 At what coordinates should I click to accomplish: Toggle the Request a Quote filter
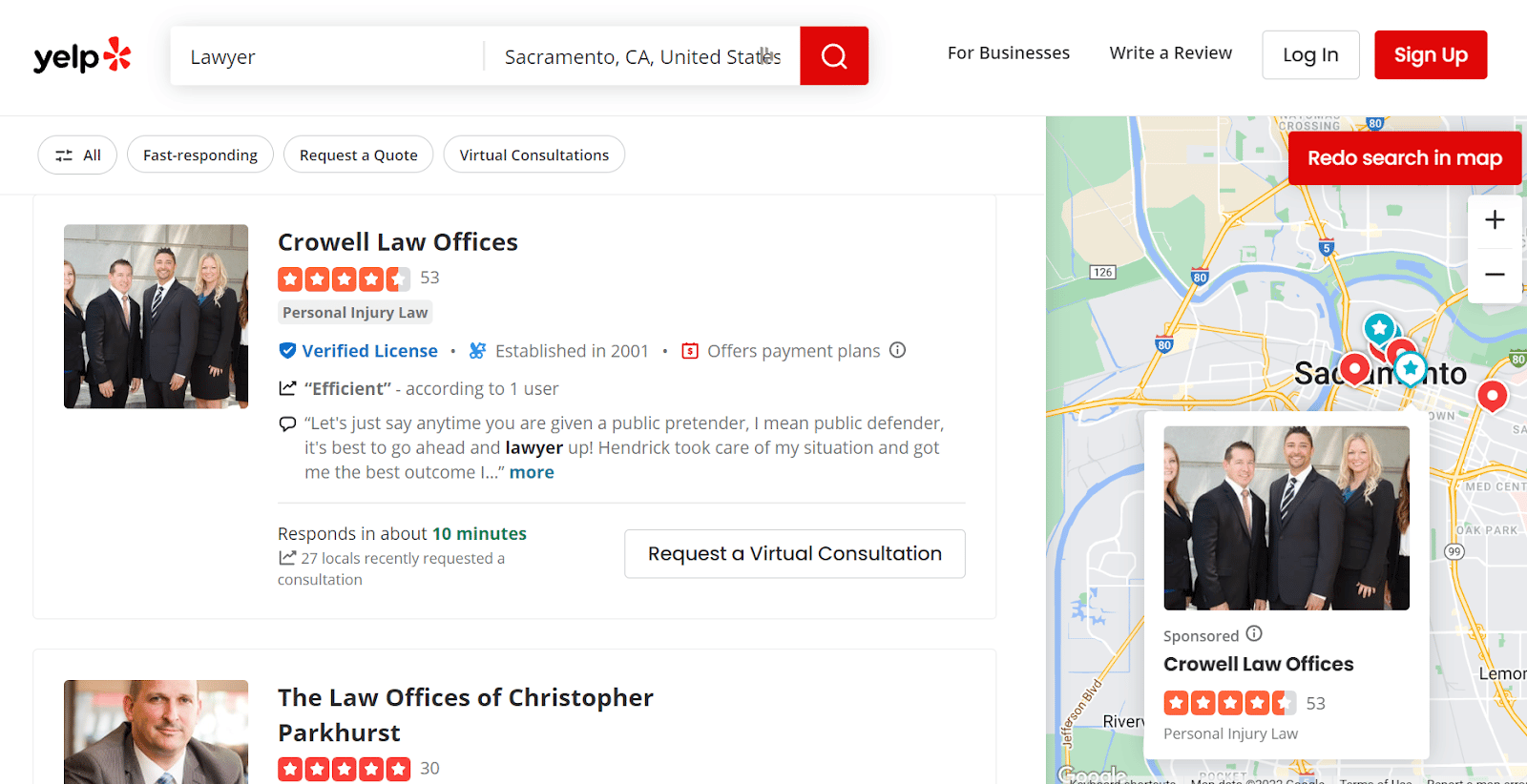click(x=359, y=155)
